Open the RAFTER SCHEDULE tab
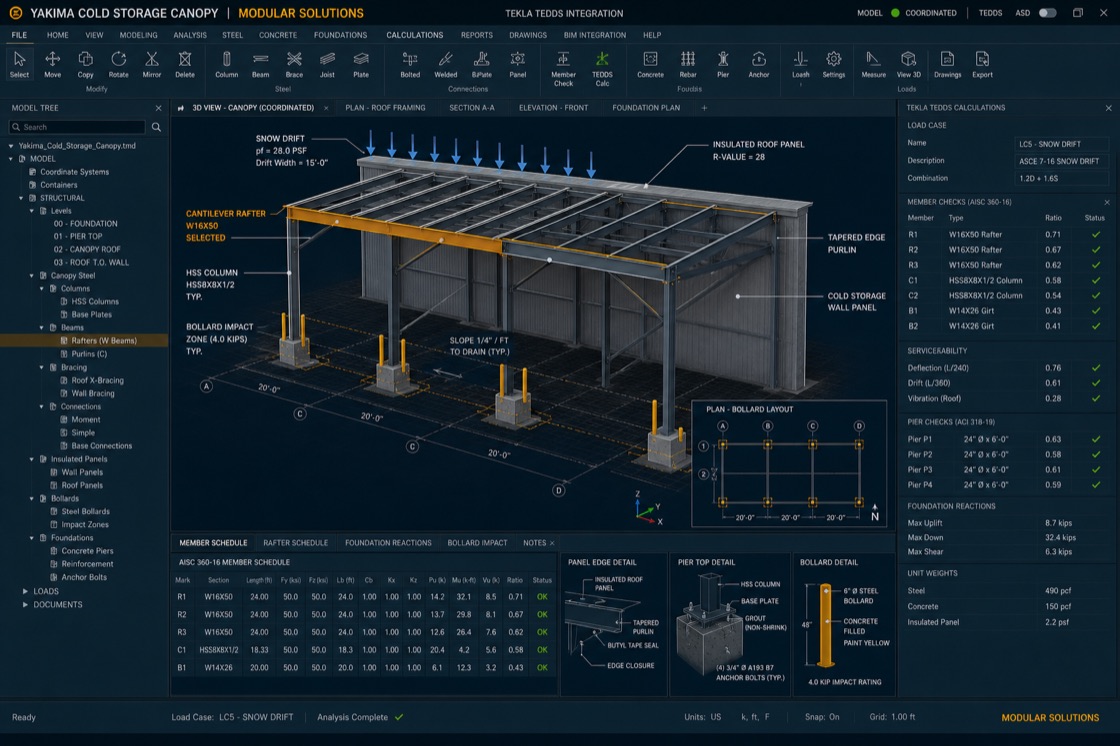 pyautogui.click(x=296, y=543)
